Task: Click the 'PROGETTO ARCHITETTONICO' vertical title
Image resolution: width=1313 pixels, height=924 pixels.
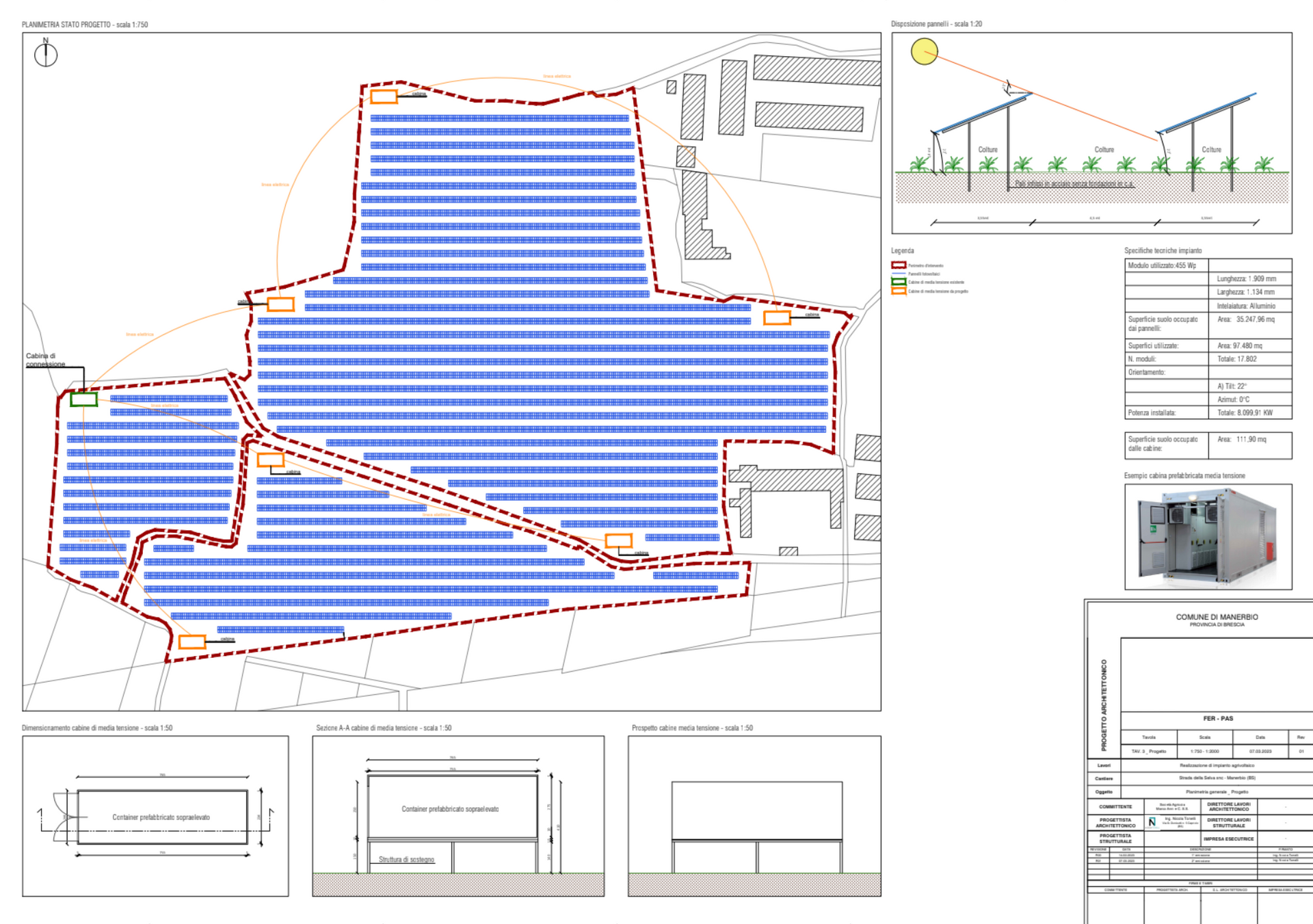Action: point(1103,704)
